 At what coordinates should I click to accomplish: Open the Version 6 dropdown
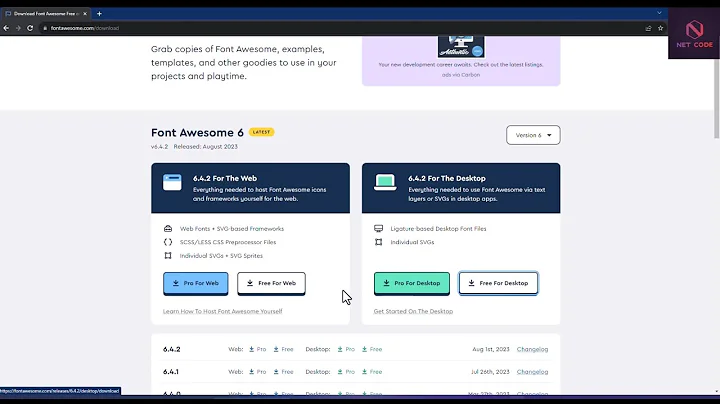(x=533, y=135)
